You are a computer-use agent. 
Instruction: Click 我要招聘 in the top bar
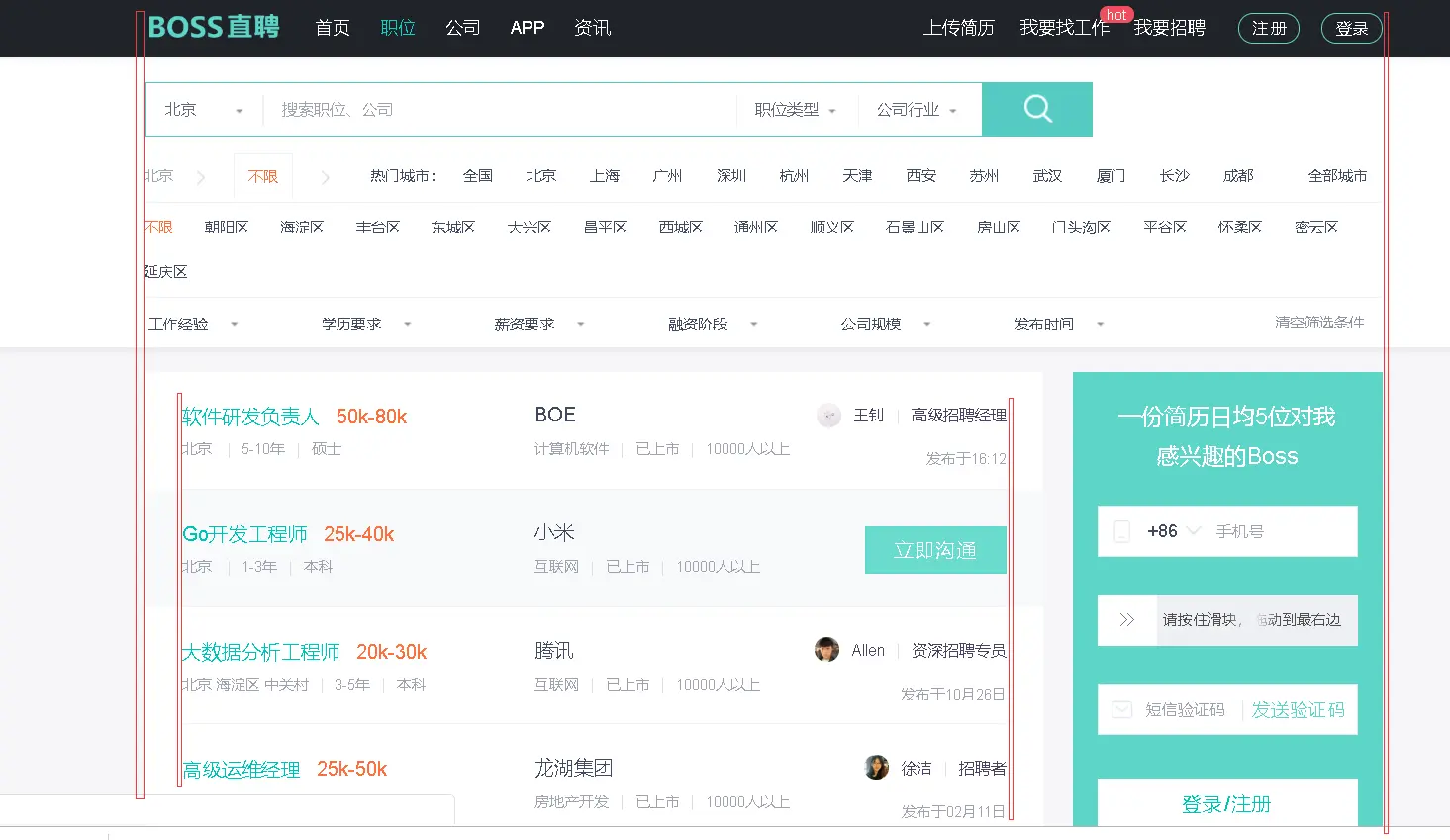[1170, 28]
